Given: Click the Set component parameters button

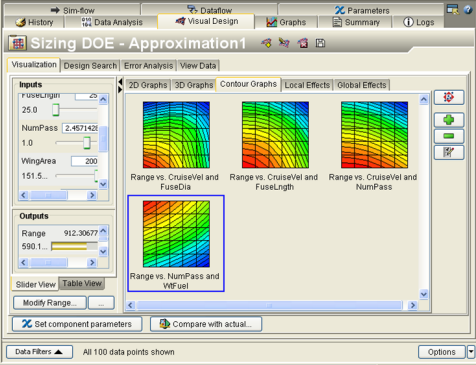Looking at the screenshot, I should 77,324.
